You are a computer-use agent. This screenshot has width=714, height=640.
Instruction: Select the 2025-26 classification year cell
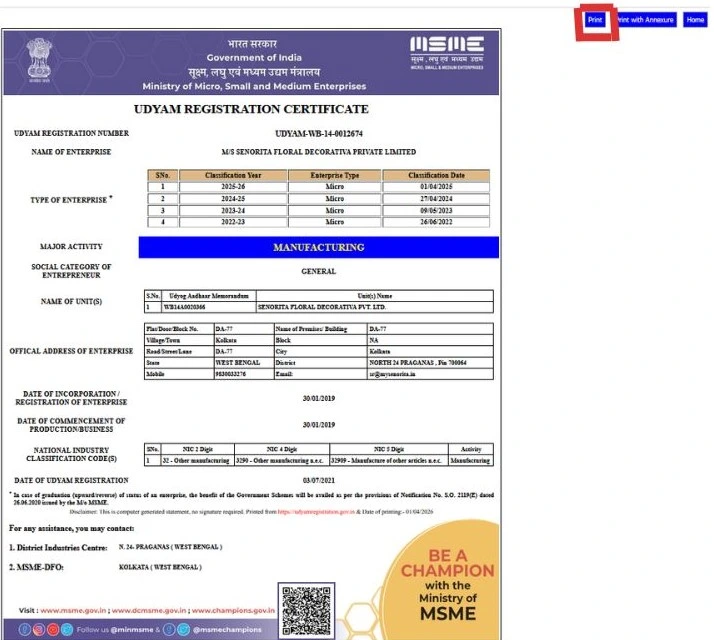pos(233,187)
